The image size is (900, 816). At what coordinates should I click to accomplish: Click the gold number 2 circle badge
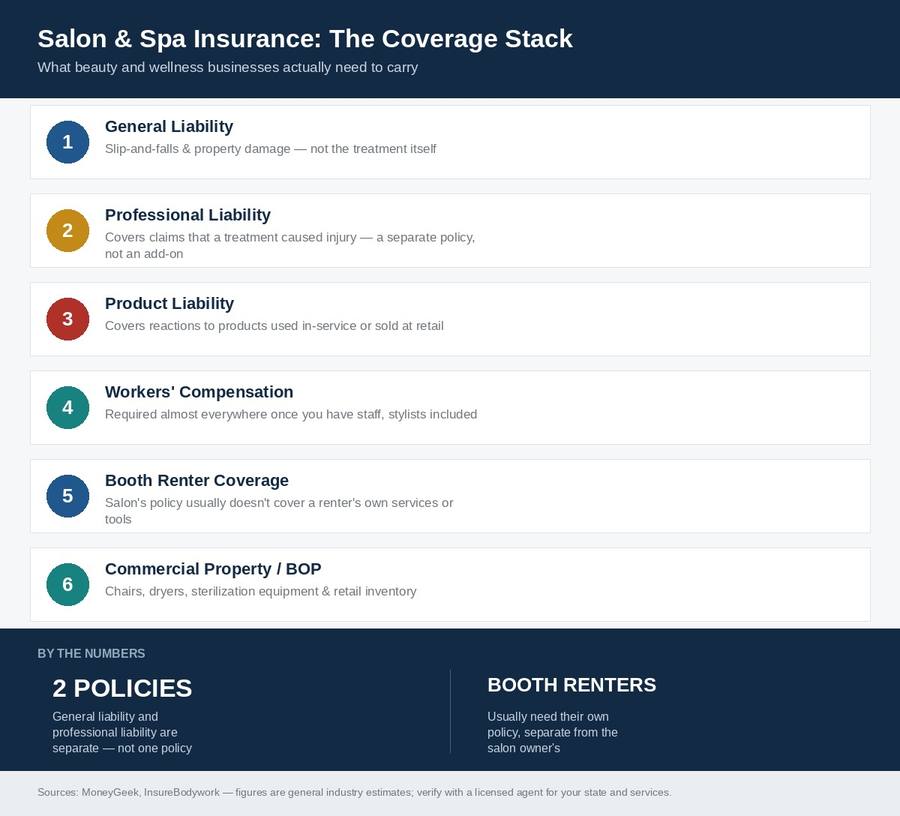coord(68,230)
